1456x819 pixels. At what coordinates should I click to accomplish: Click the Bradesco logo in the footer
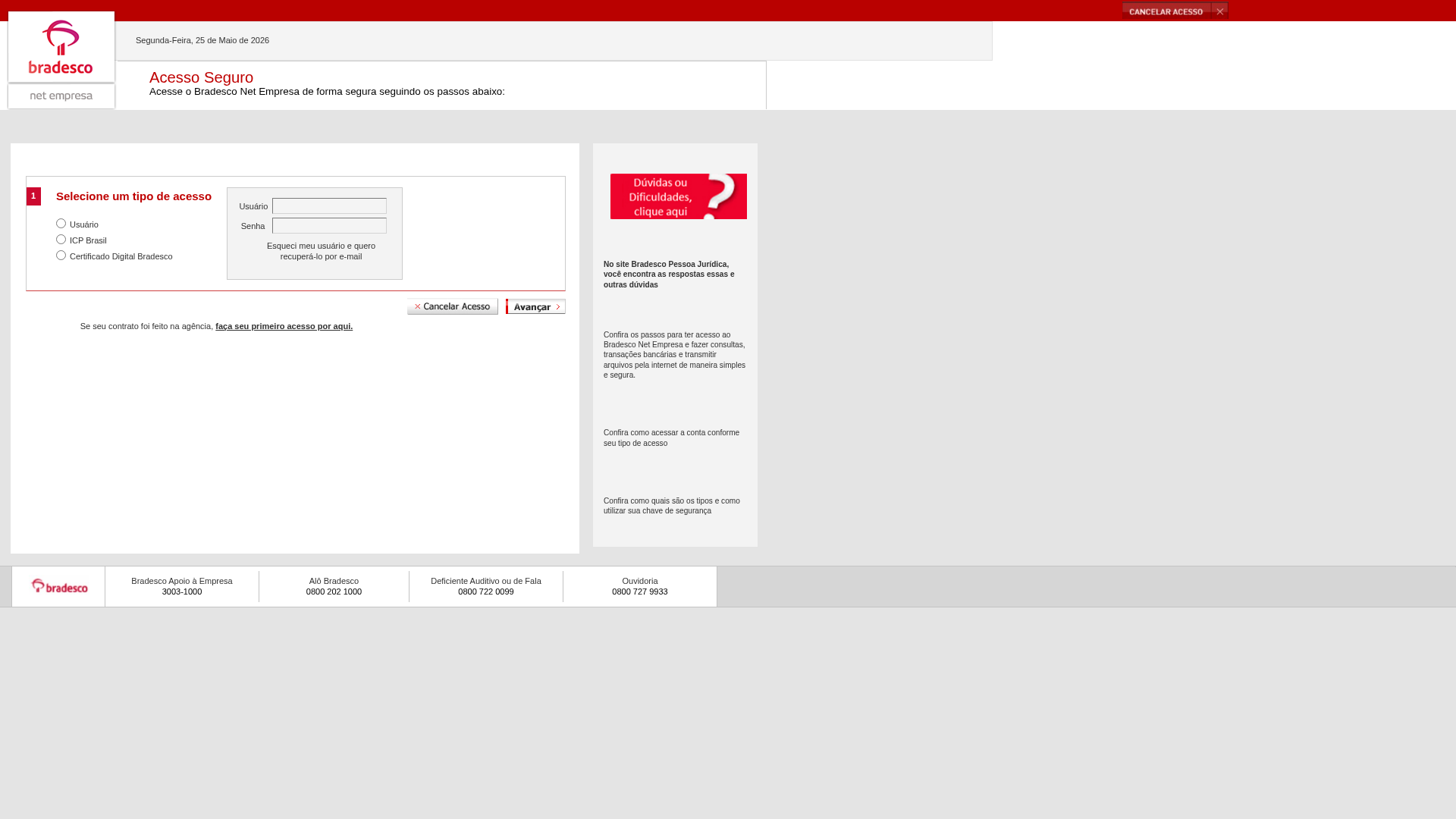tap(59, 586)
